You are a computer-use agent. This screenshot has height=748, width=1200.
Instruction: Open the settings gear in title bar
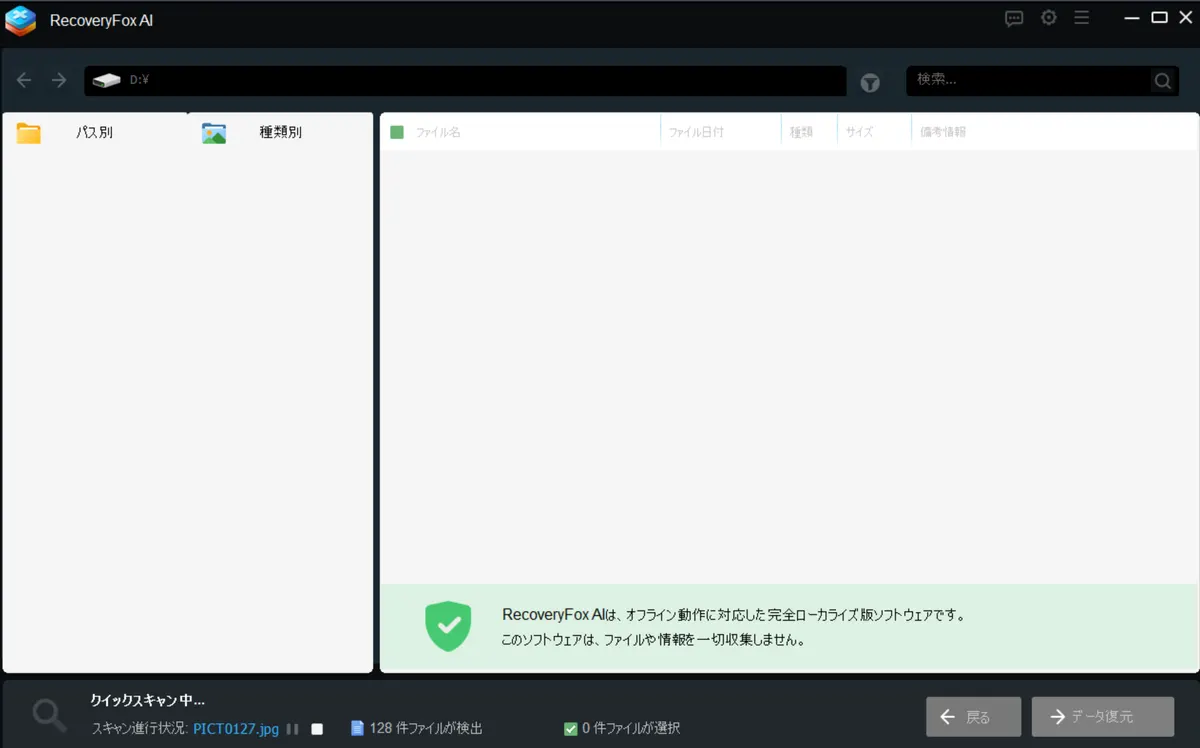click(x=1048, y=18)
